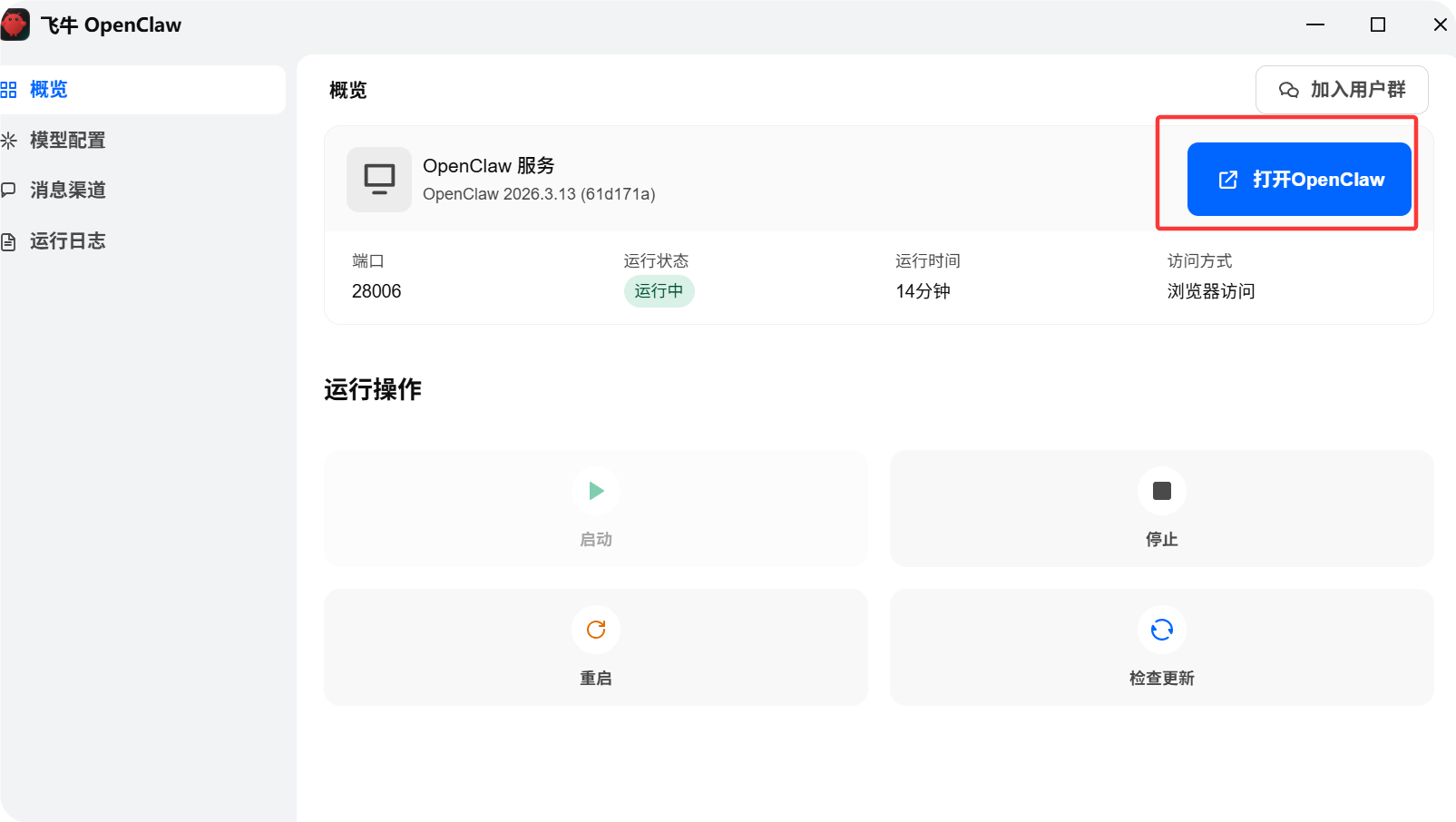
Task: Open OpenClaw via the 打开OpenClaw button
Action: (x=1298, y=179)
